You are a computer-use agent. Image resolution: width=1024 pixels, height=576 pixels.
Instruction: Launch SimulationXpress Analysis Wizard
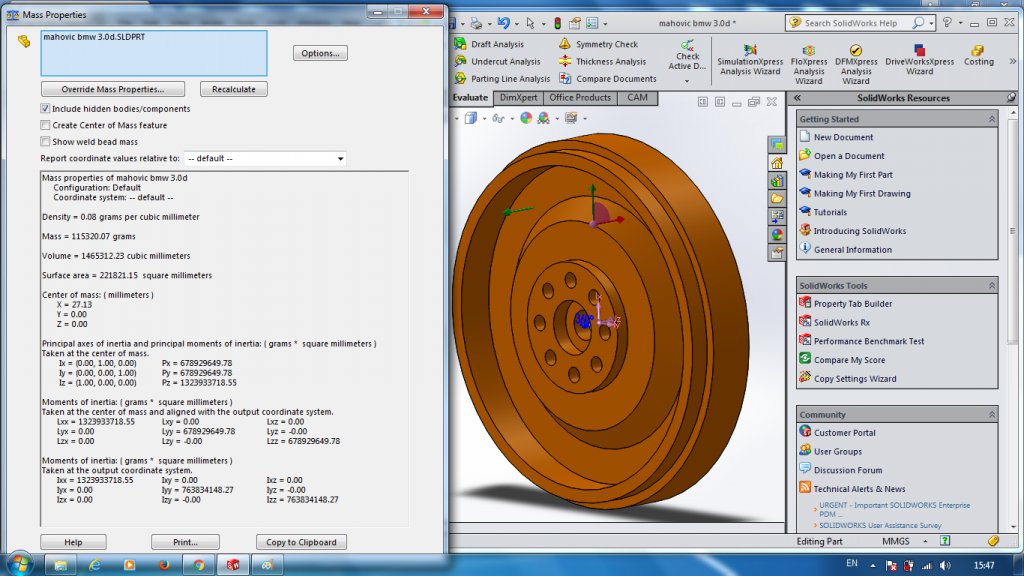[750, 59]
